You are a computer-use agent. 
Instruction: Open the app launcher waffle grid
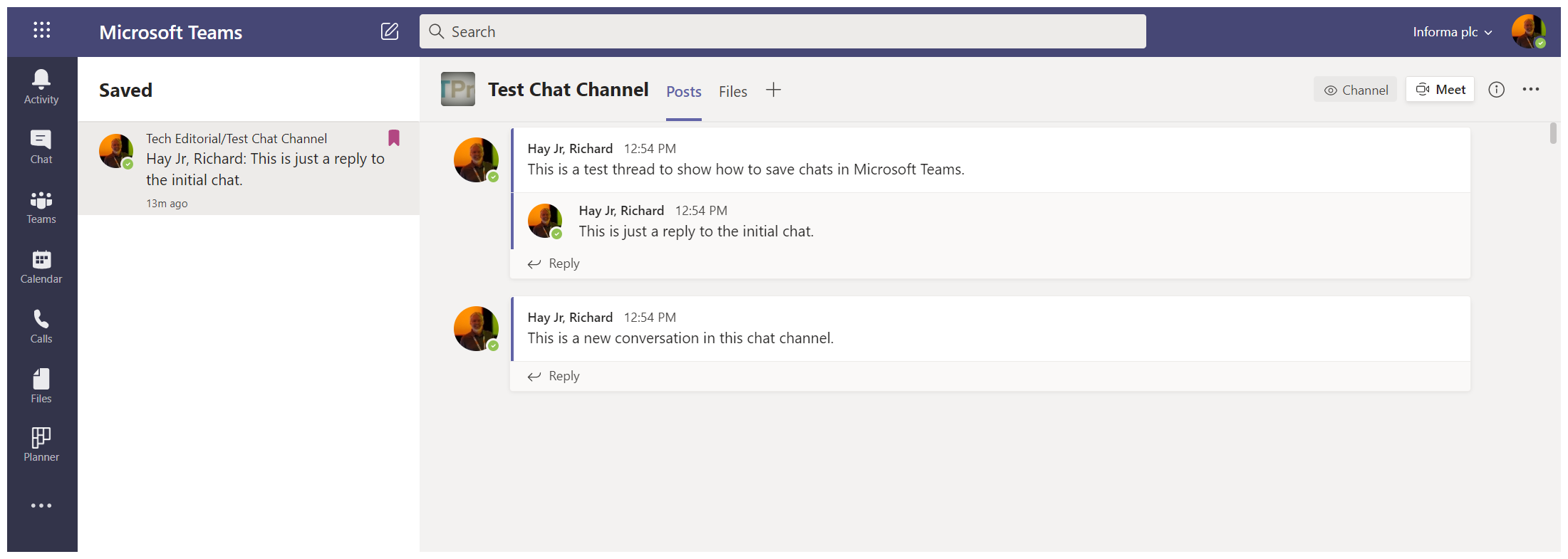[x=41, y=30]
